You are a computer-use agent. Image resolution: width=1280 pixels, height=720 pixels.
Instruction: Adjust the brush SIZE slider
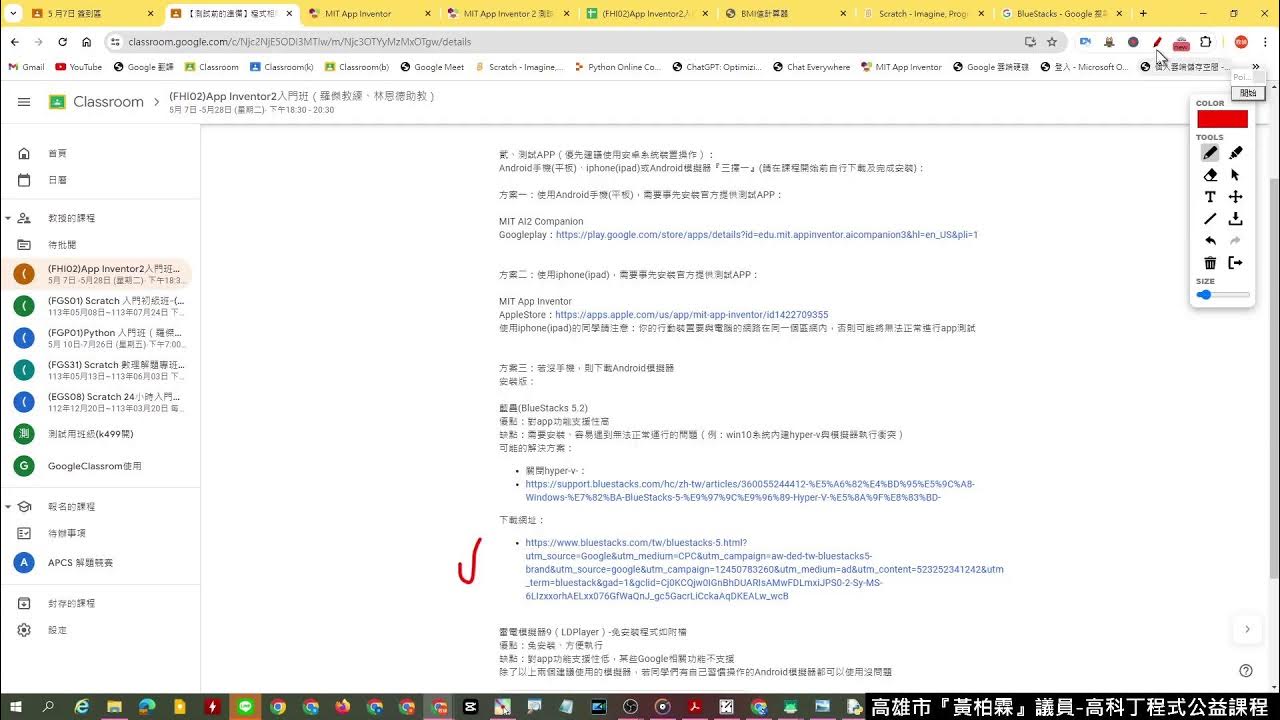coord(1223,295)
